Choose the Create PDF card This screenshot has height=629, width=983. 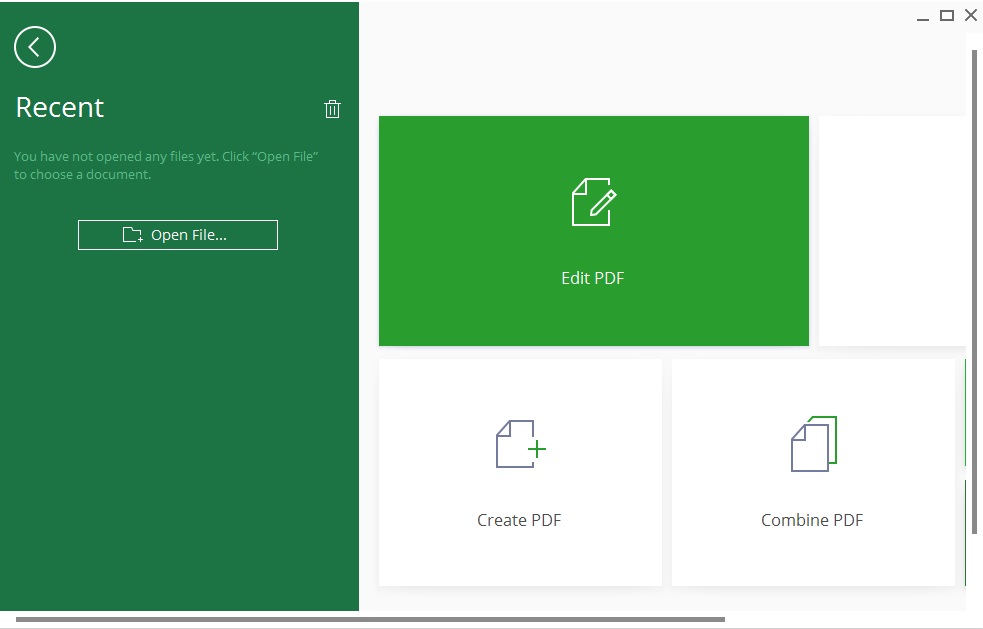point(519,472)
